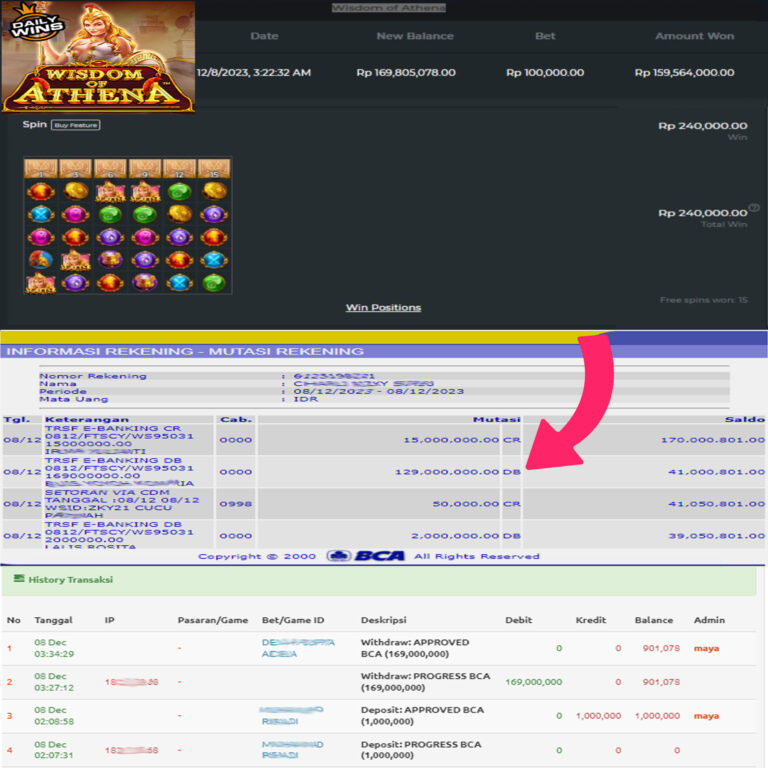Open the Win Positions link
The width and height of the screenshot is (768, 768).
(x=383, y=307)
